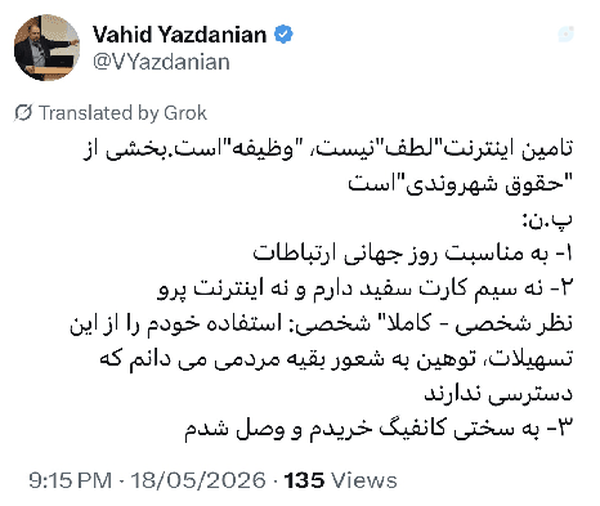Open the Vahid Yazdanian display name link
600x506 pixels.
pos(179,34)
